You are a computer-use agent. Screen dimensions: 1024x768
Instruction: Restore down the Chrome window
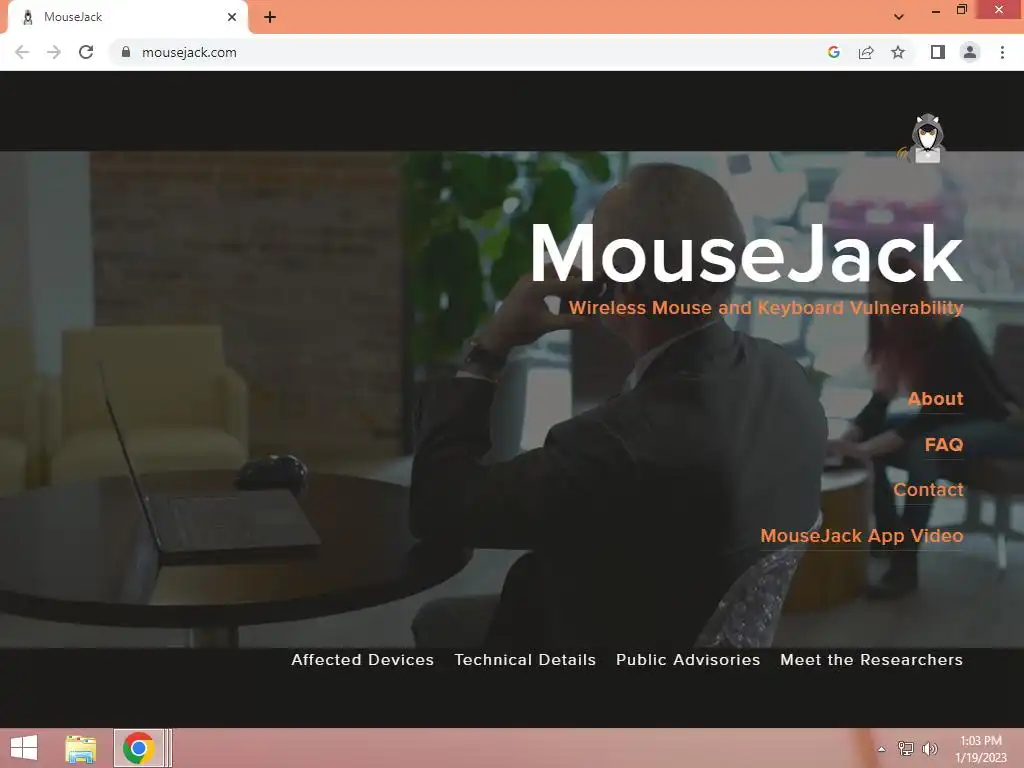click(962, 10)
